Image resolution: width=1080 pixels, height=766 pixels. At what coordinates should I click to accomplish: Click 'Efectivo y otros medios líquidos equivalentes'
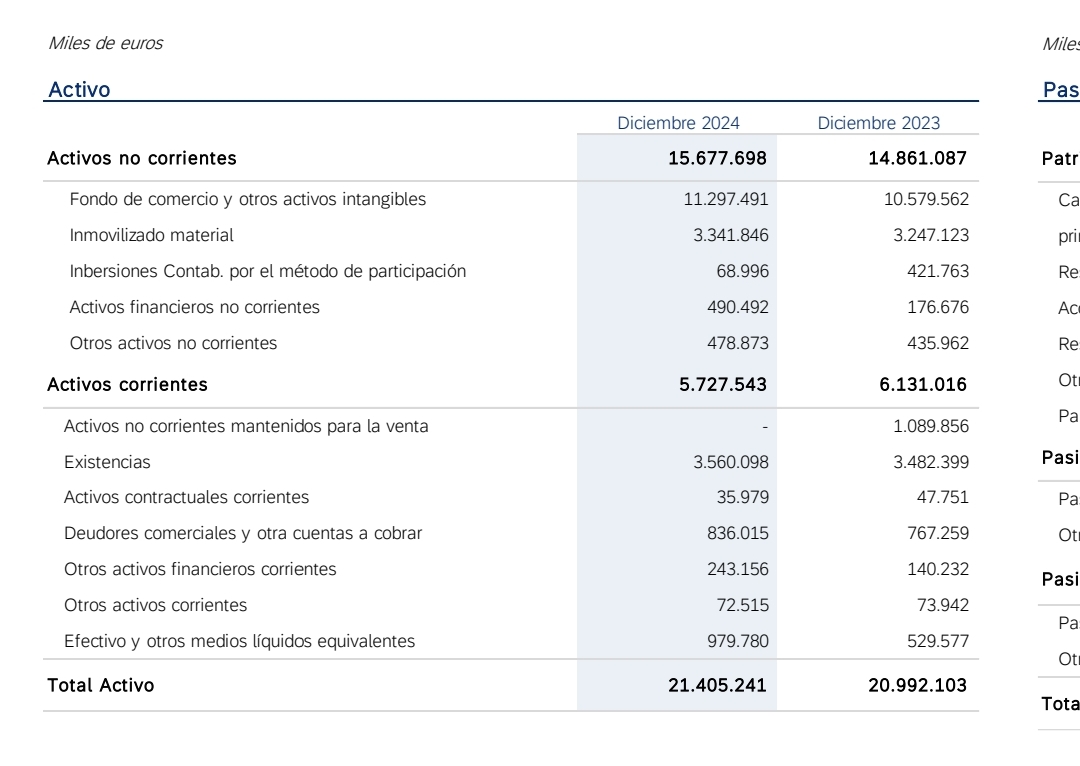point(240,642)
